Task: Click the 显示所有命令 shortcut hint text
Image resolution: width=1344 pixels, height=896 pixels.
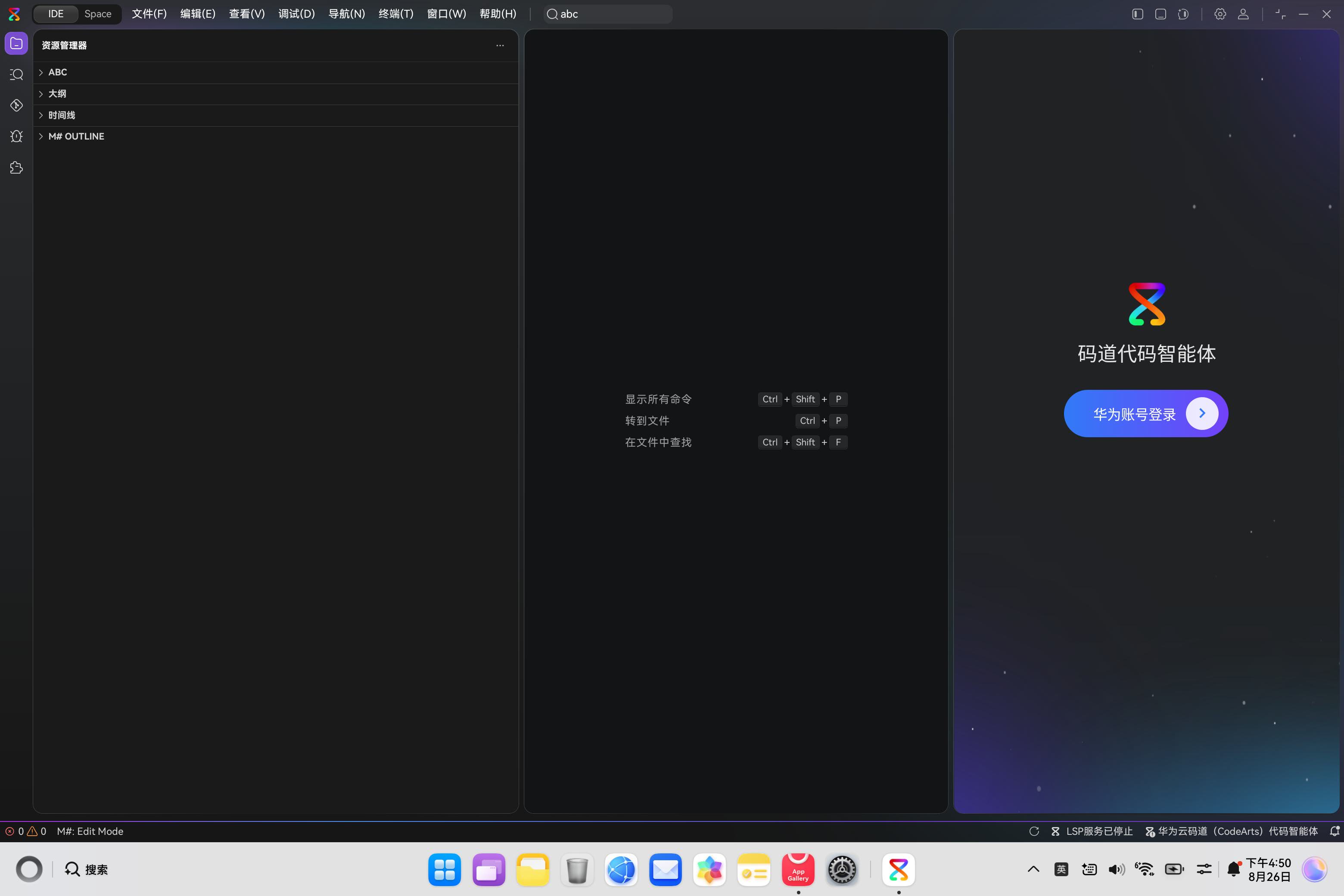Action: (658, 399)
